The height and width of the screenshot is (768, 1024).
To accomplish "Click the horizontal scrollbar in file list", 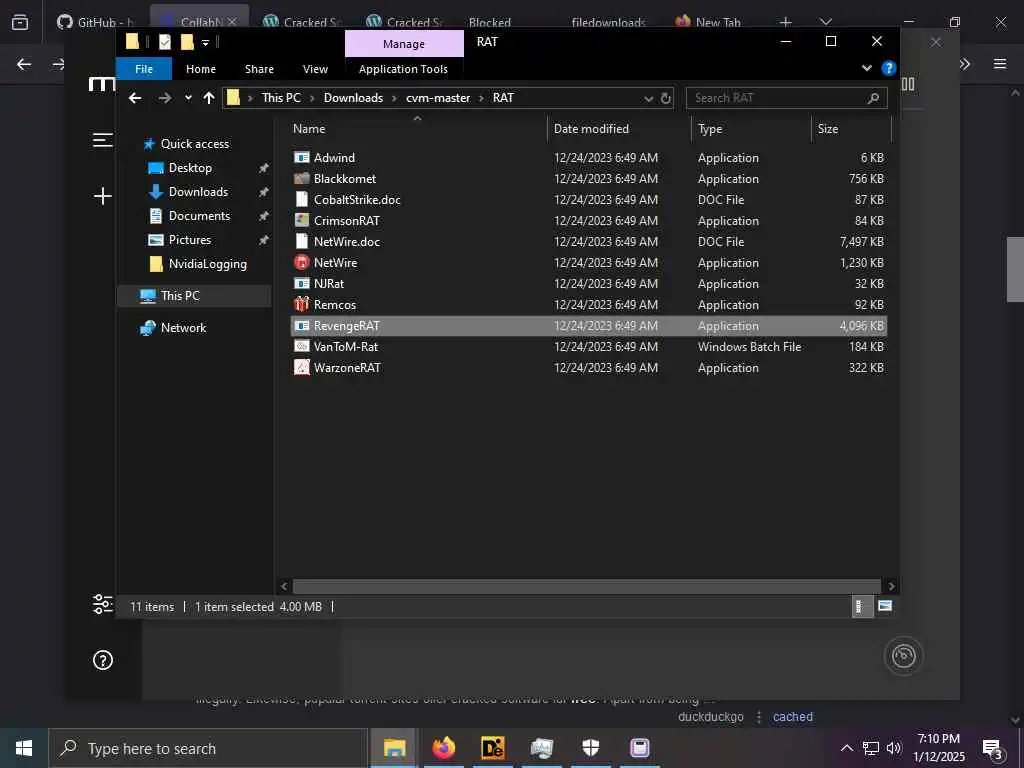I will [586, 586].
